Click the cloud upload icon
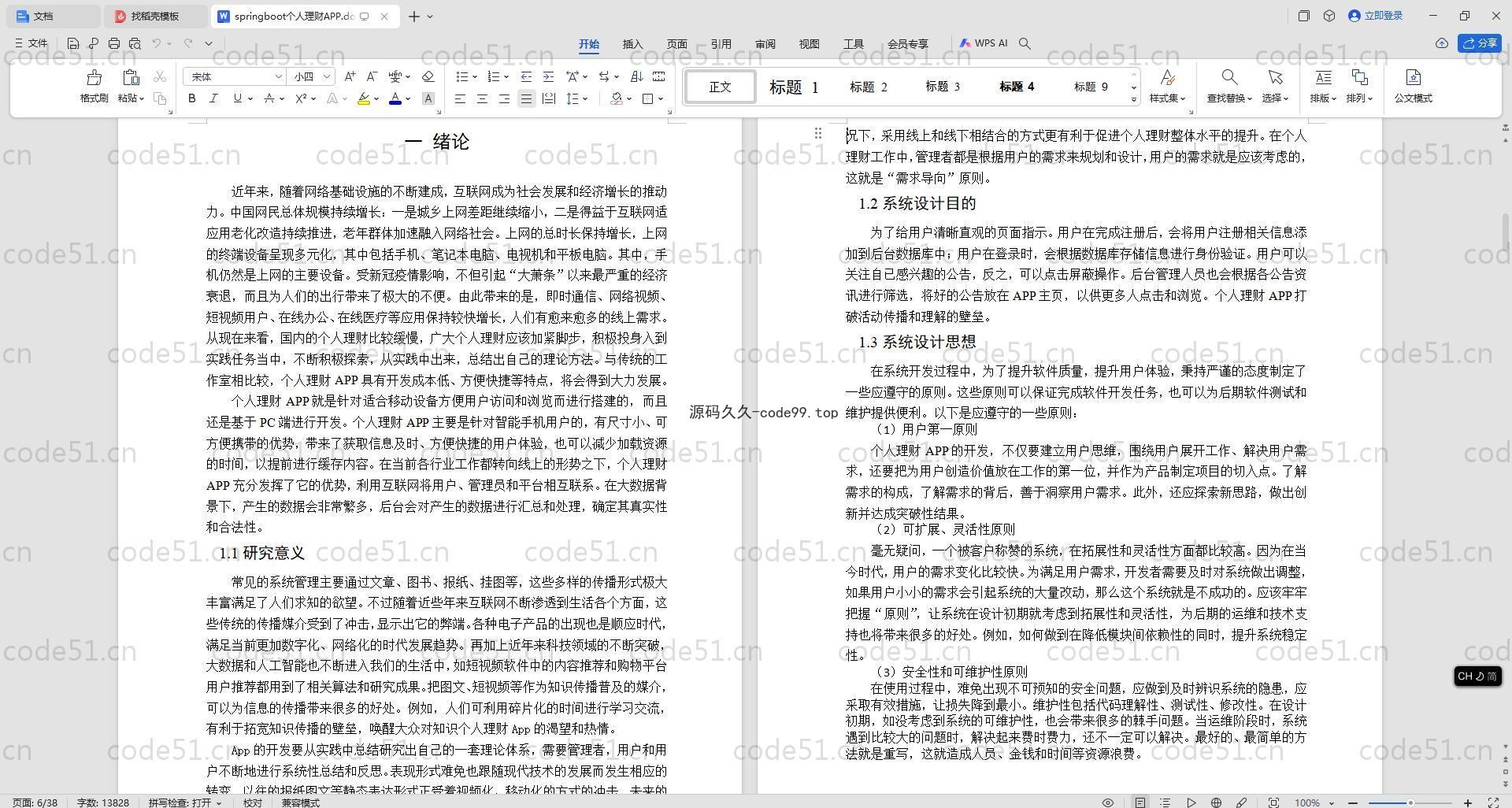The height and width of the screenshot is (808, 1512). [x=1442, y=43]
